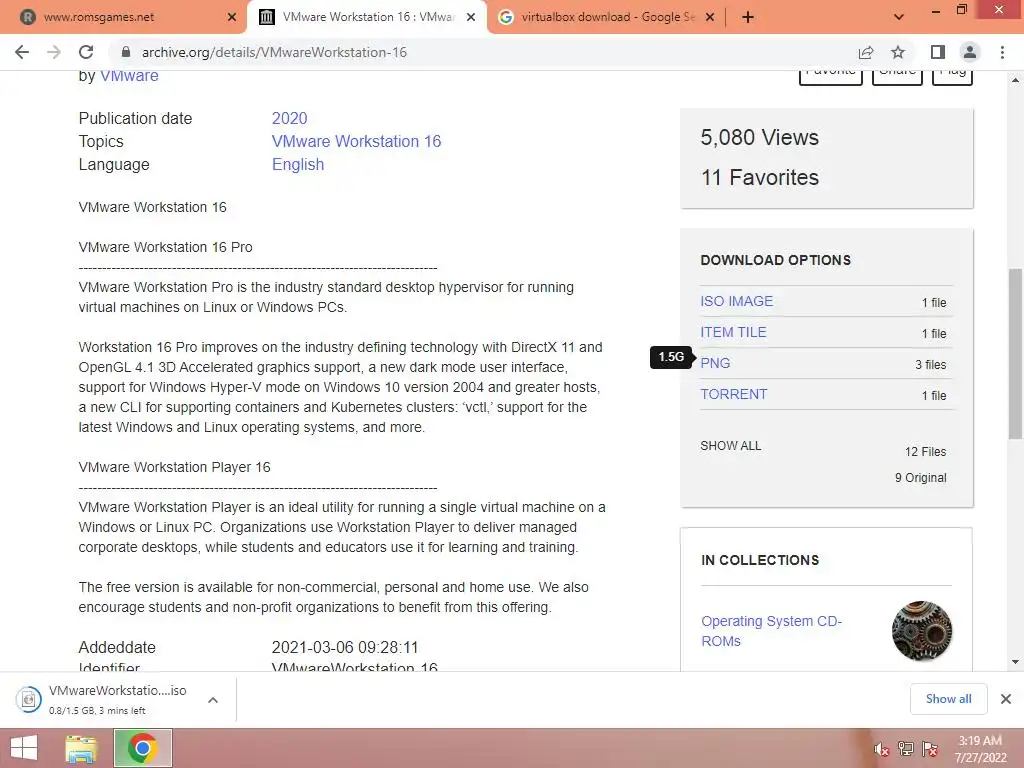Click the padlock site info icon
This screenshot has height=768, width=1024.
[126, 52]
